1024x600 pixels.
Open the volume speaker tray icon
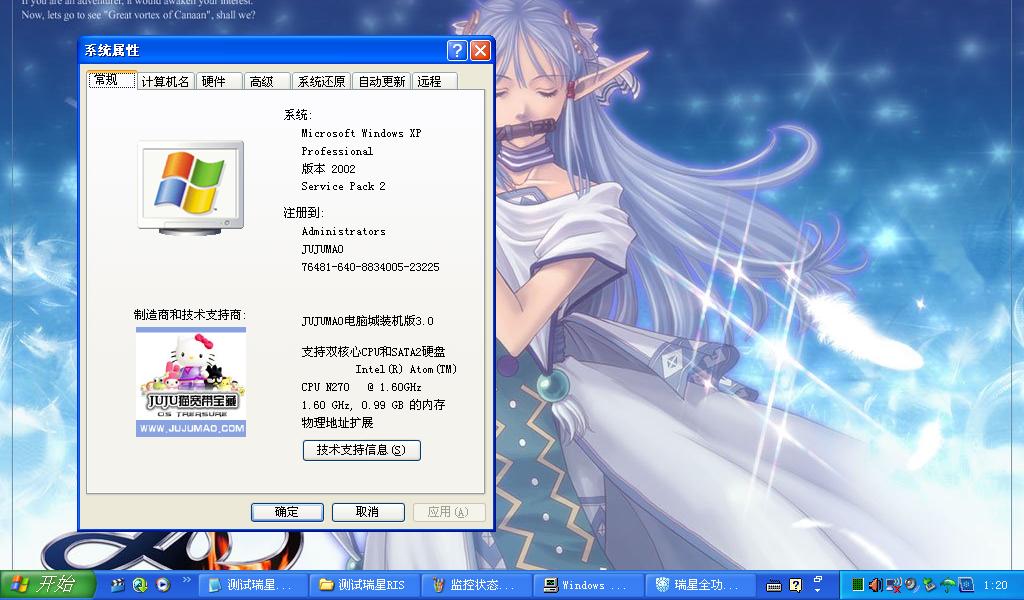click(x=875, y=585)
